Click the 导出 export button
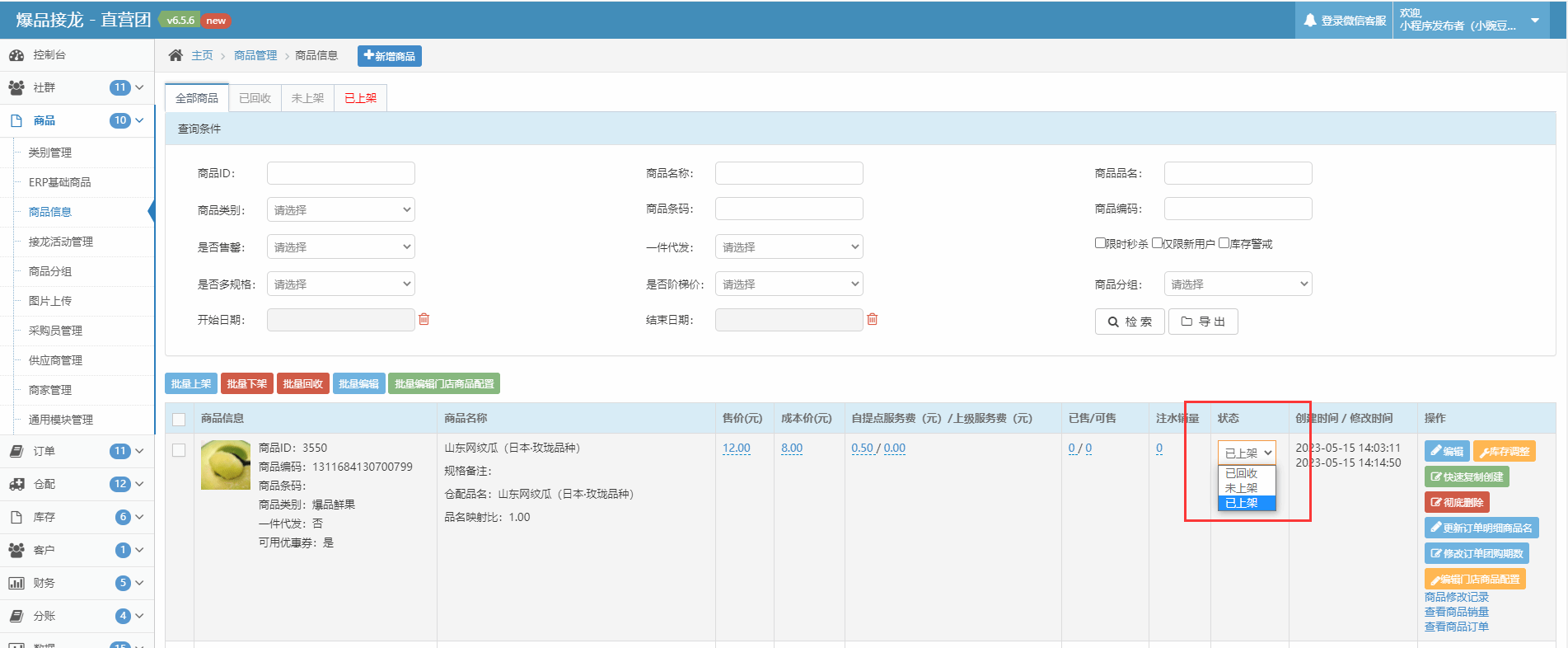Image resolution: width=1568 pixels, height=648 pixels. (x=1203, y=322)
